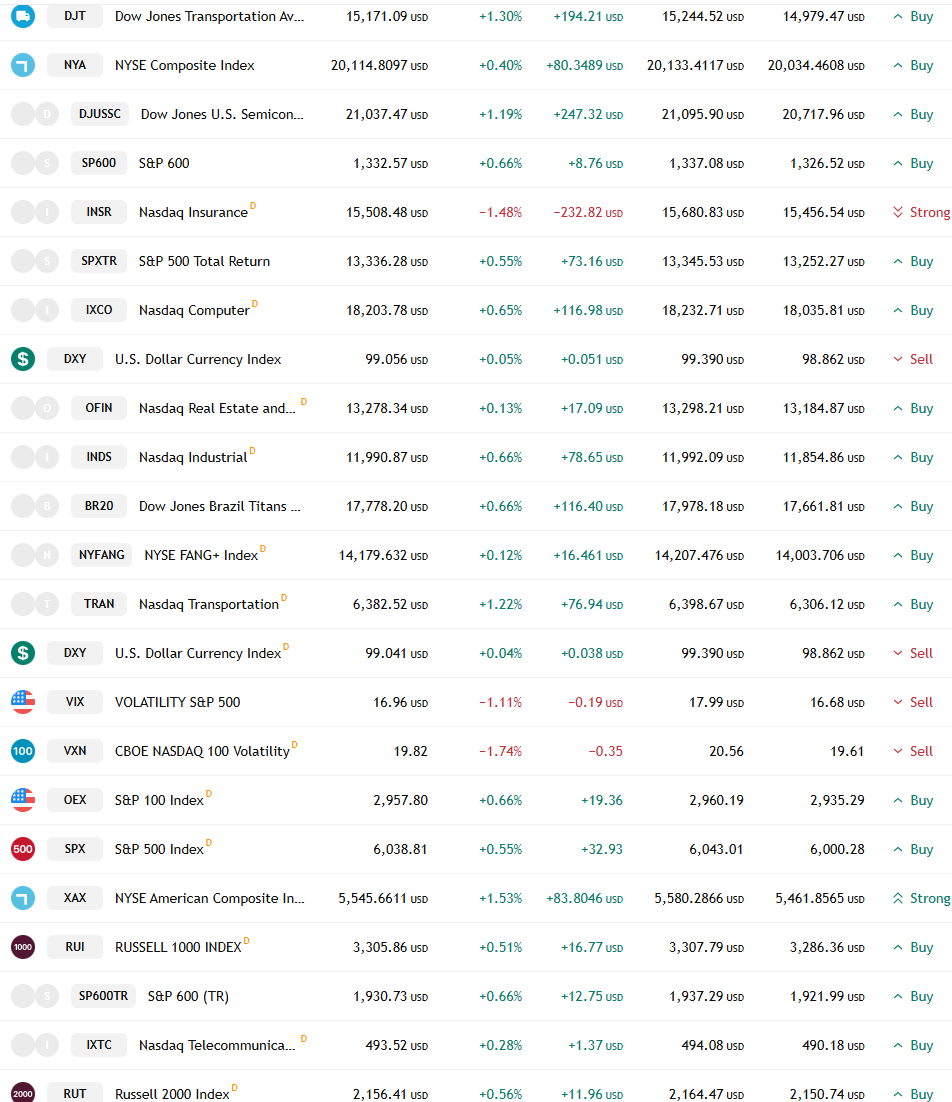Open the IXCO ticker badge
This screenshot has width=952, height=1102.
(99, 310)
